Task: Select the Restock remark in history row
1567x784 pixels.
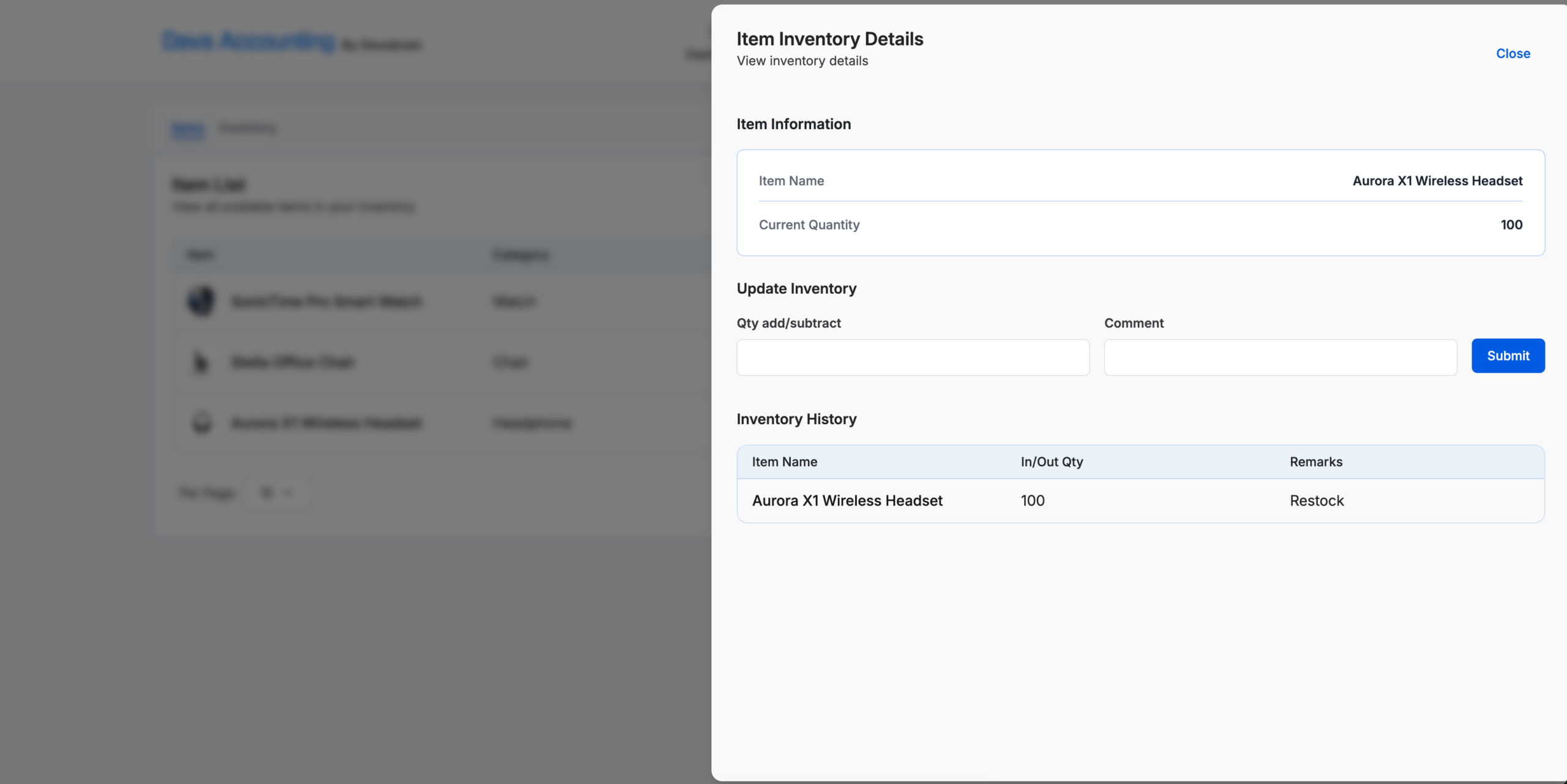Action: pos(1316,500)
